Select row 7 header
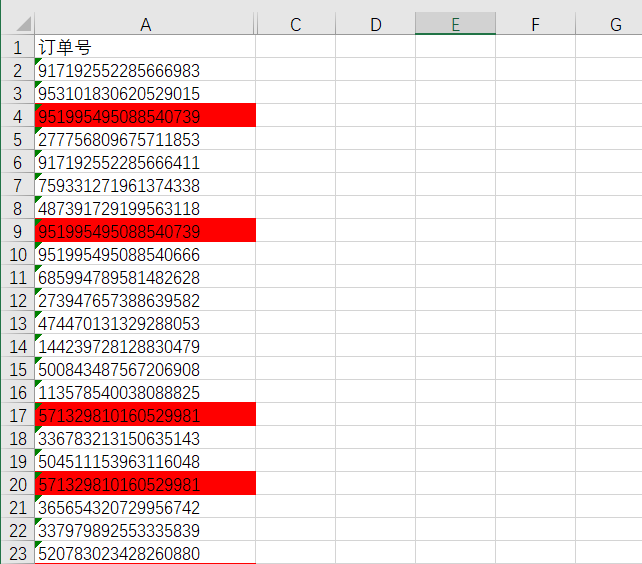Image resolution: width=642 pixels, height=564 pixels. pos(18,185)
